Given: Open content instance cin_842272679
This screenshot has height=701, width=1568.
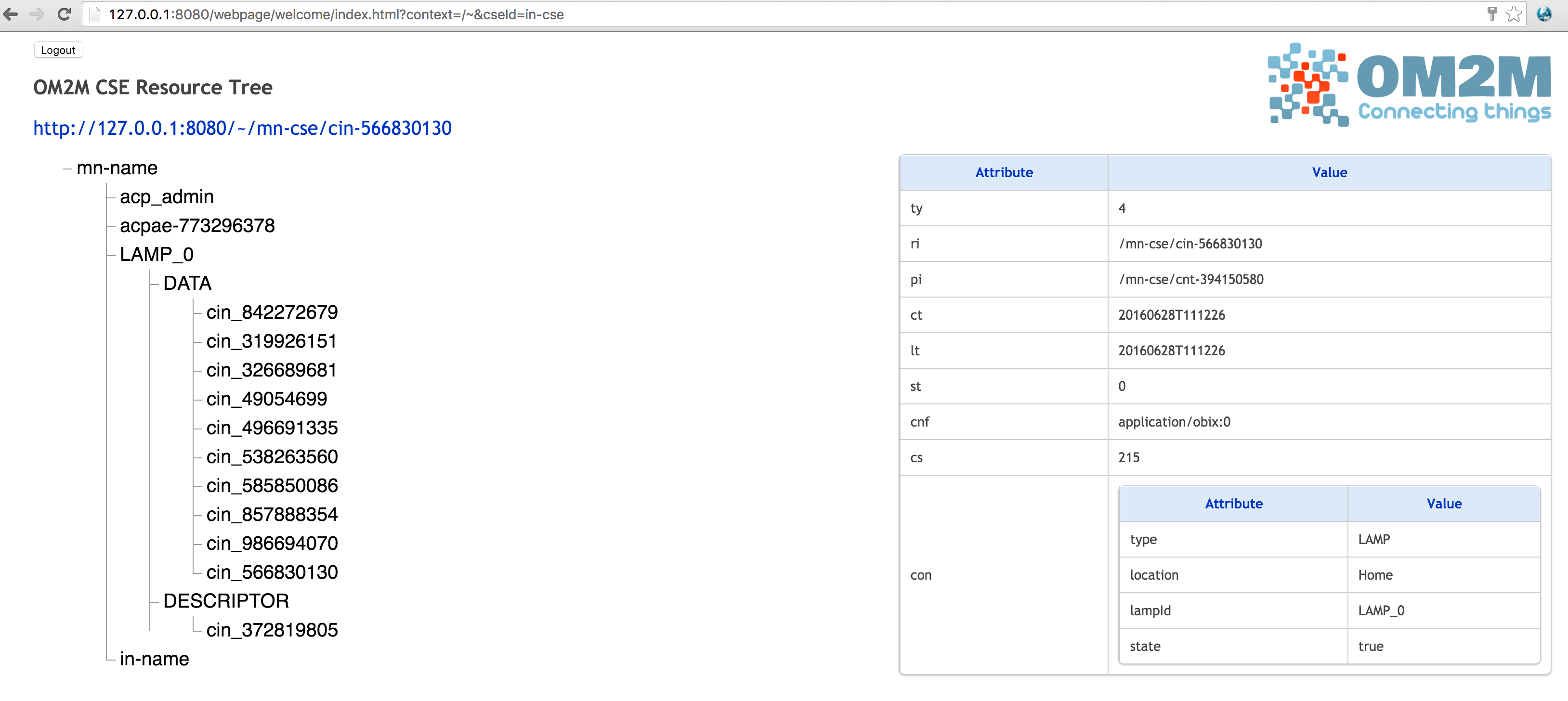Looking at the screenshot, I should (x=272, y=312).
